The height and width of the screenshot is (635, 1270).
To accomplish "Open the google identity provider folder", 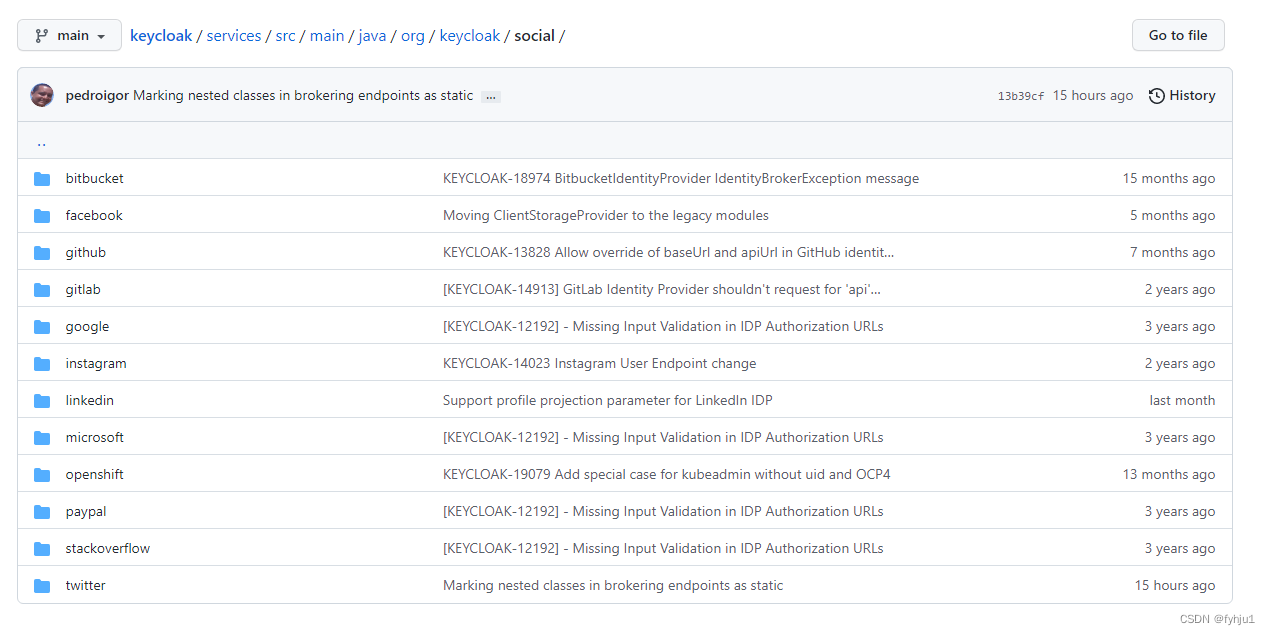I will coord(87,325).
